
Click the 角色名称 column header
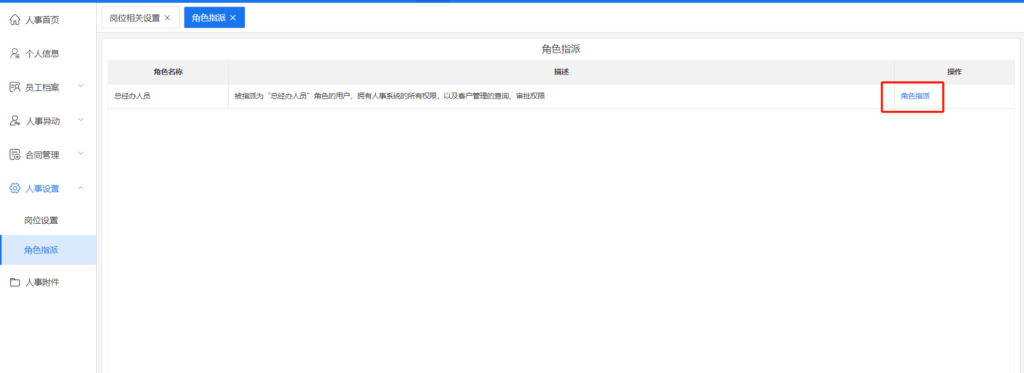[x=168, y=72]
